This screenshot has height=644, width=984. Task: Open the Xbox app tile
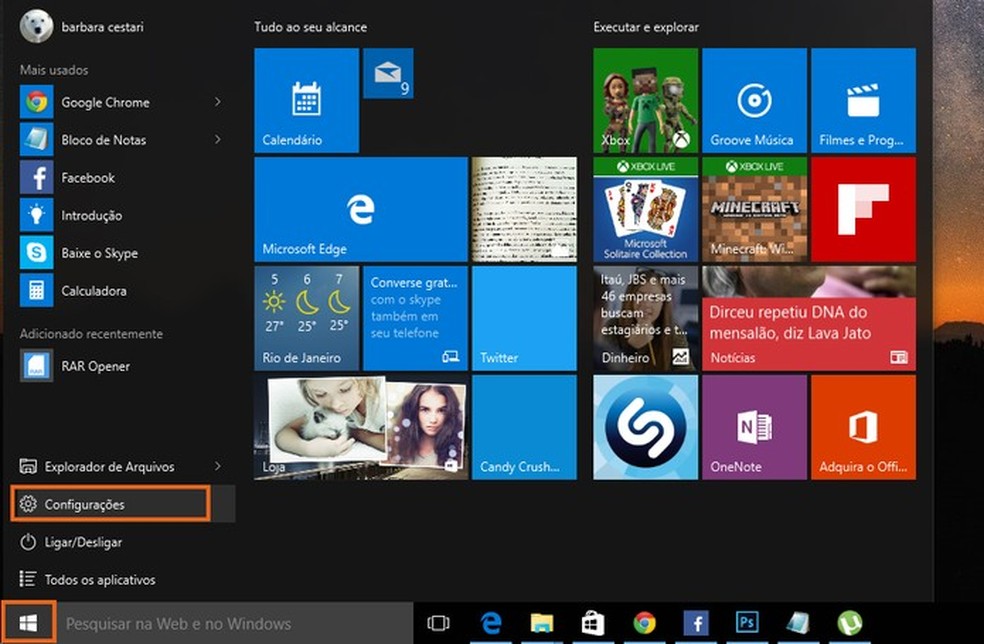(645, 99)
